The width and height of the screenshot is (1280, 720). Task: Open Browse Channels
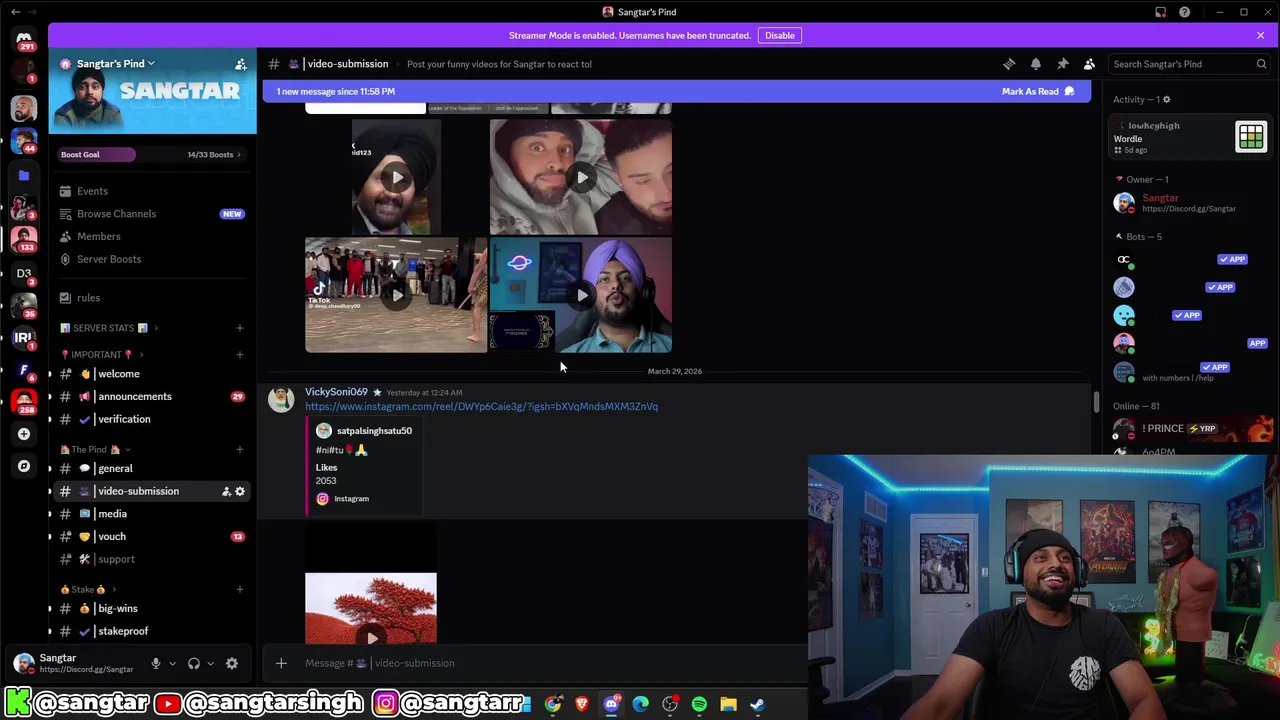(x=152, y=214)
